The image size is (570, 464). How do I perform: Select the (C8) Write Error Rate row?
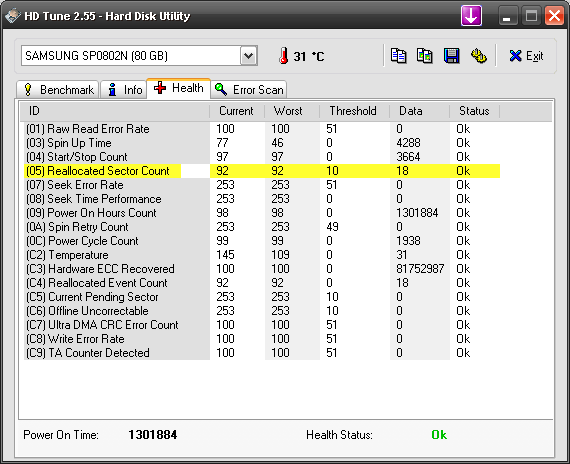262,339
